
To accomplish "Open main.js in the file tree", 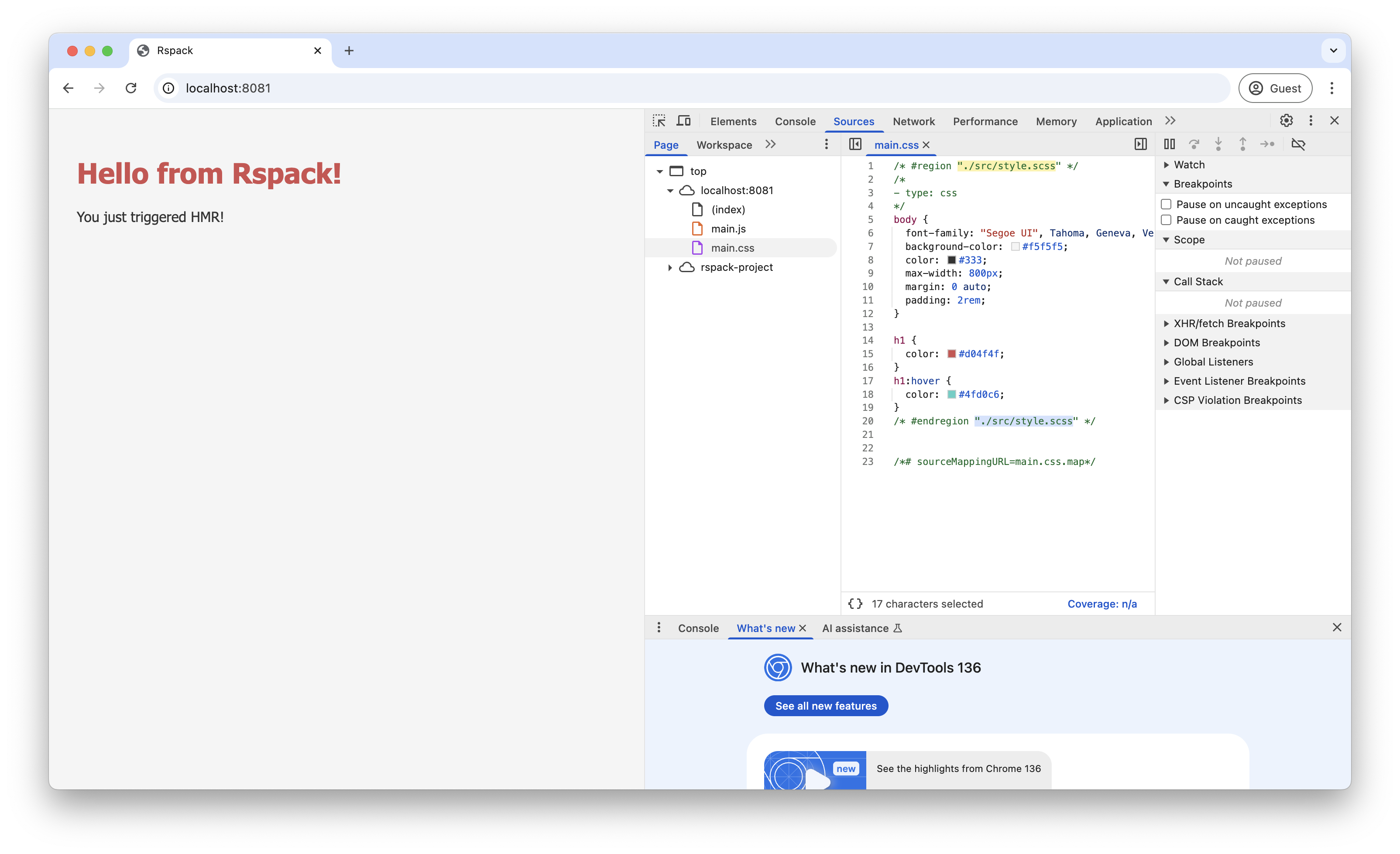I will (x=728, y=229).
